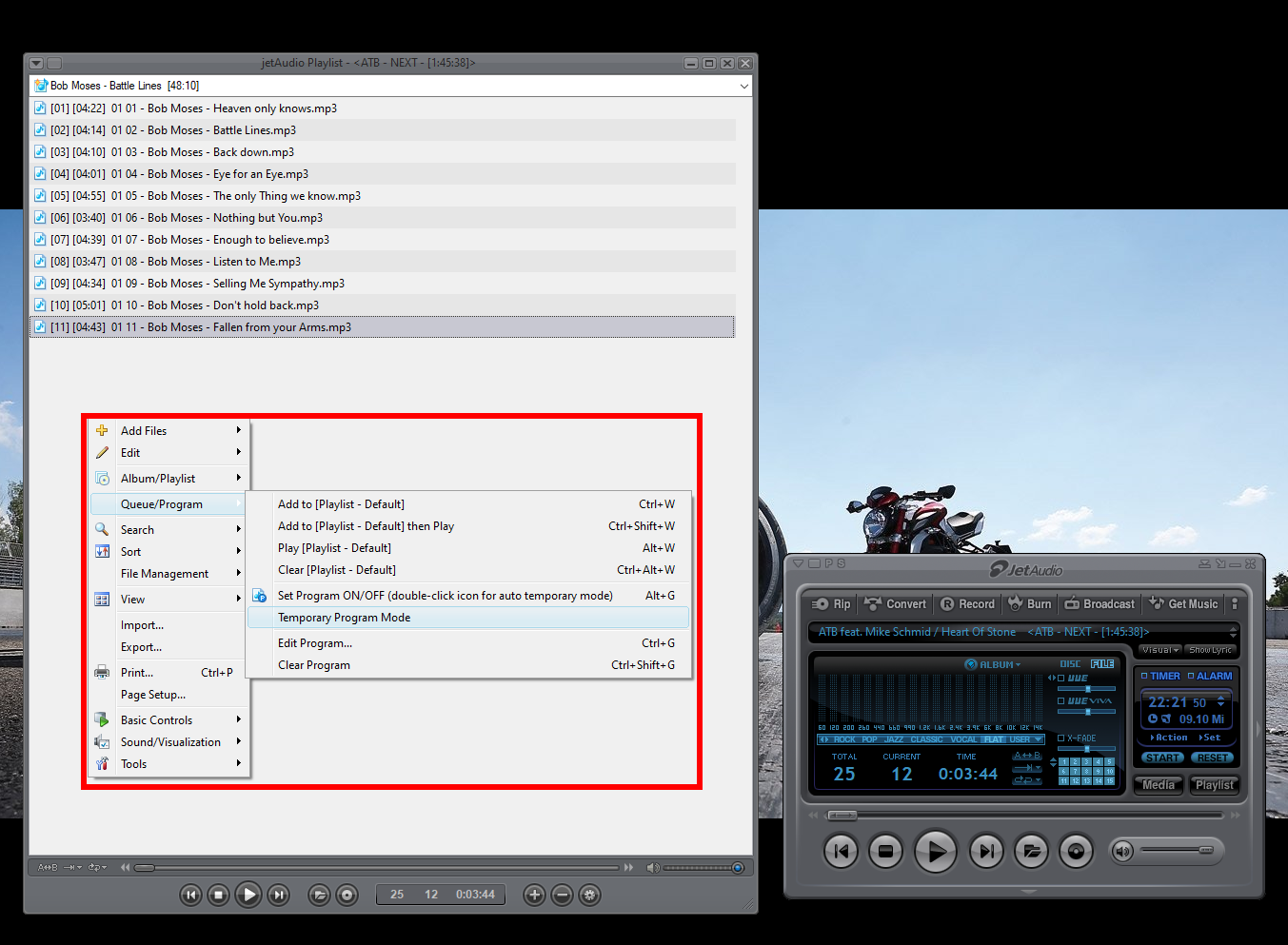Screen dimensions: 1288x945
Task: Switch to DISC mode in player display
Action: [x=1070, y=664]
